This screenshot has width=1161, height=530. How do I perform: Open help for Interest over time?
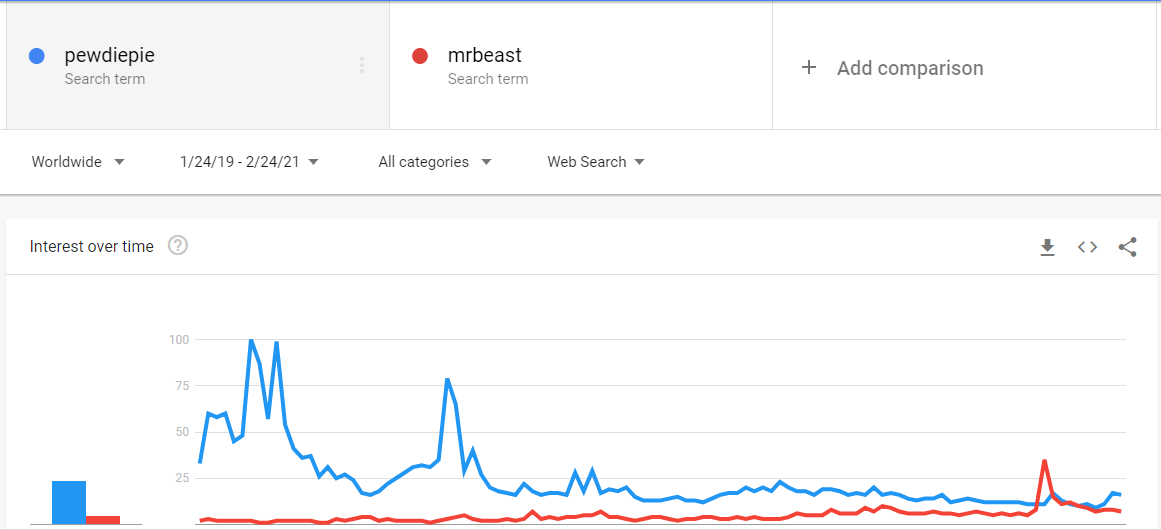pyautogui.click(x=178, y=245)
